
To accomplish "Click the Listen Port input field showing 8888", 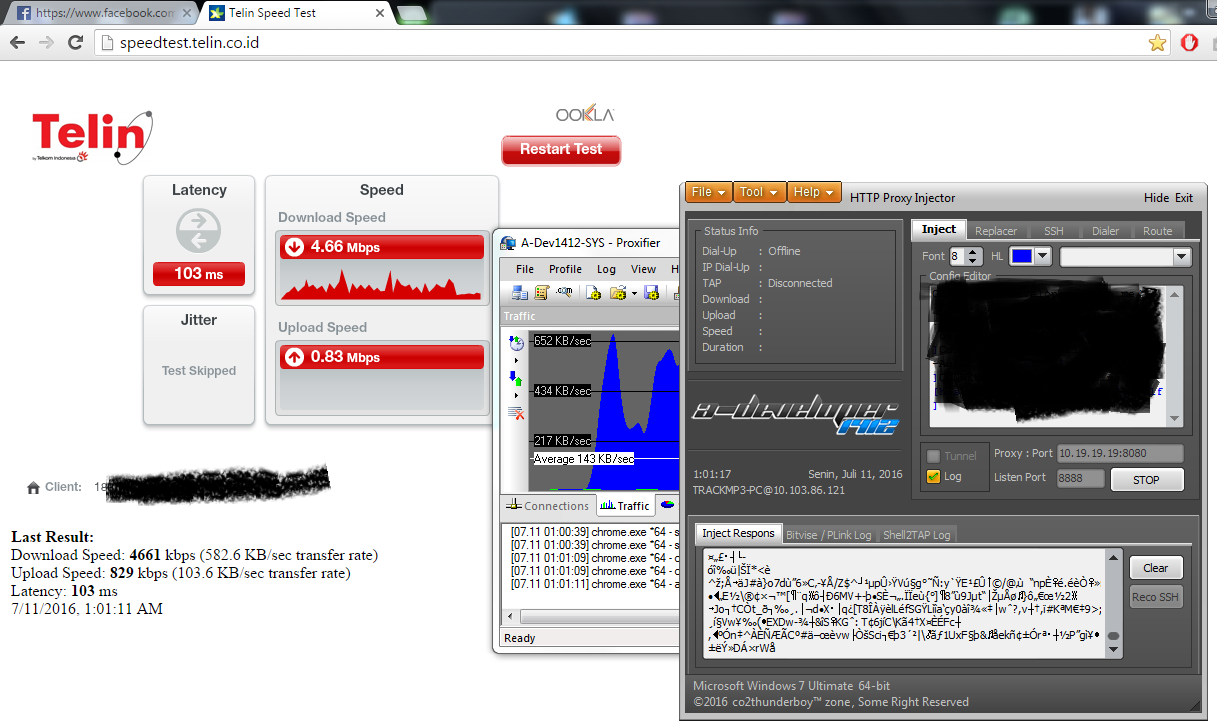I will [1080, 478].
